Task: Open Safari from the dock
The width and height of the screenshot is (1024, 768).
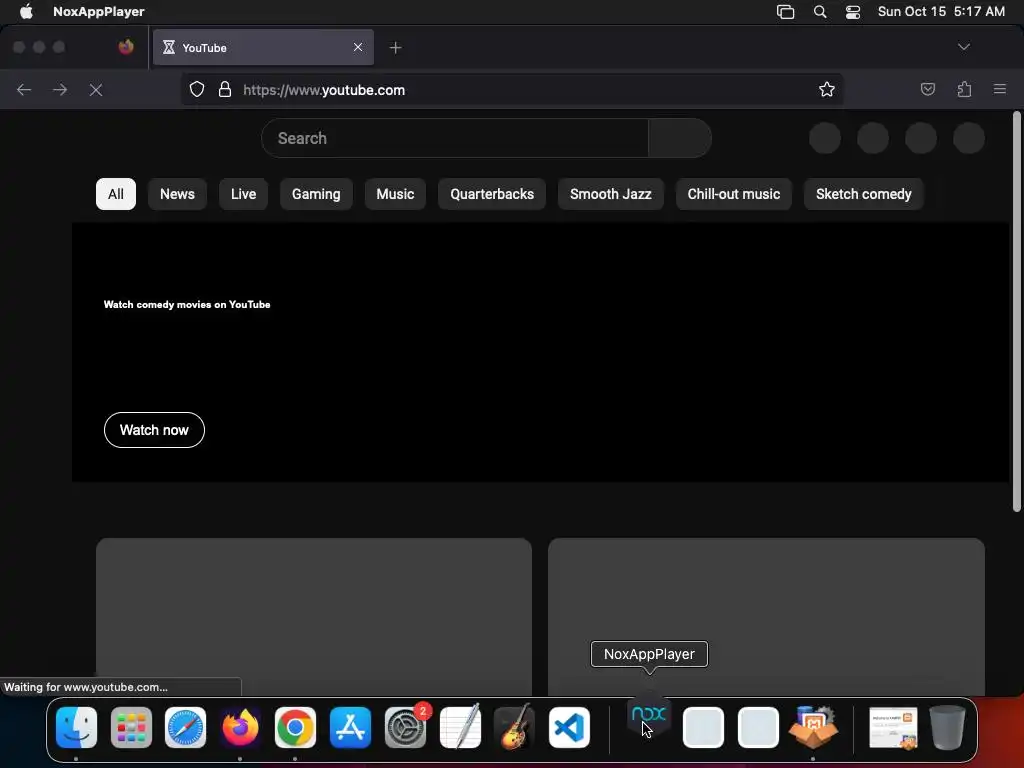Action: pos(185,728)
